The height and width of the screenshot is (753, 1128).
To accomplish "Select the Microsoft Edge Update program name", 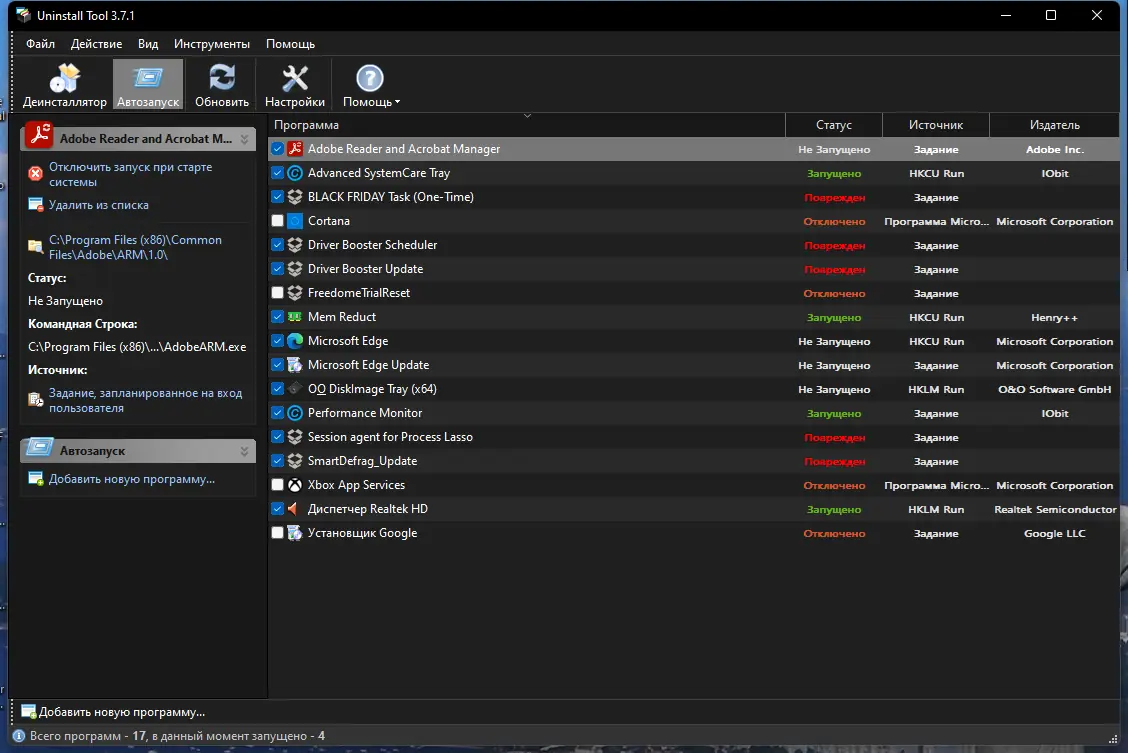I will [368, 365].
